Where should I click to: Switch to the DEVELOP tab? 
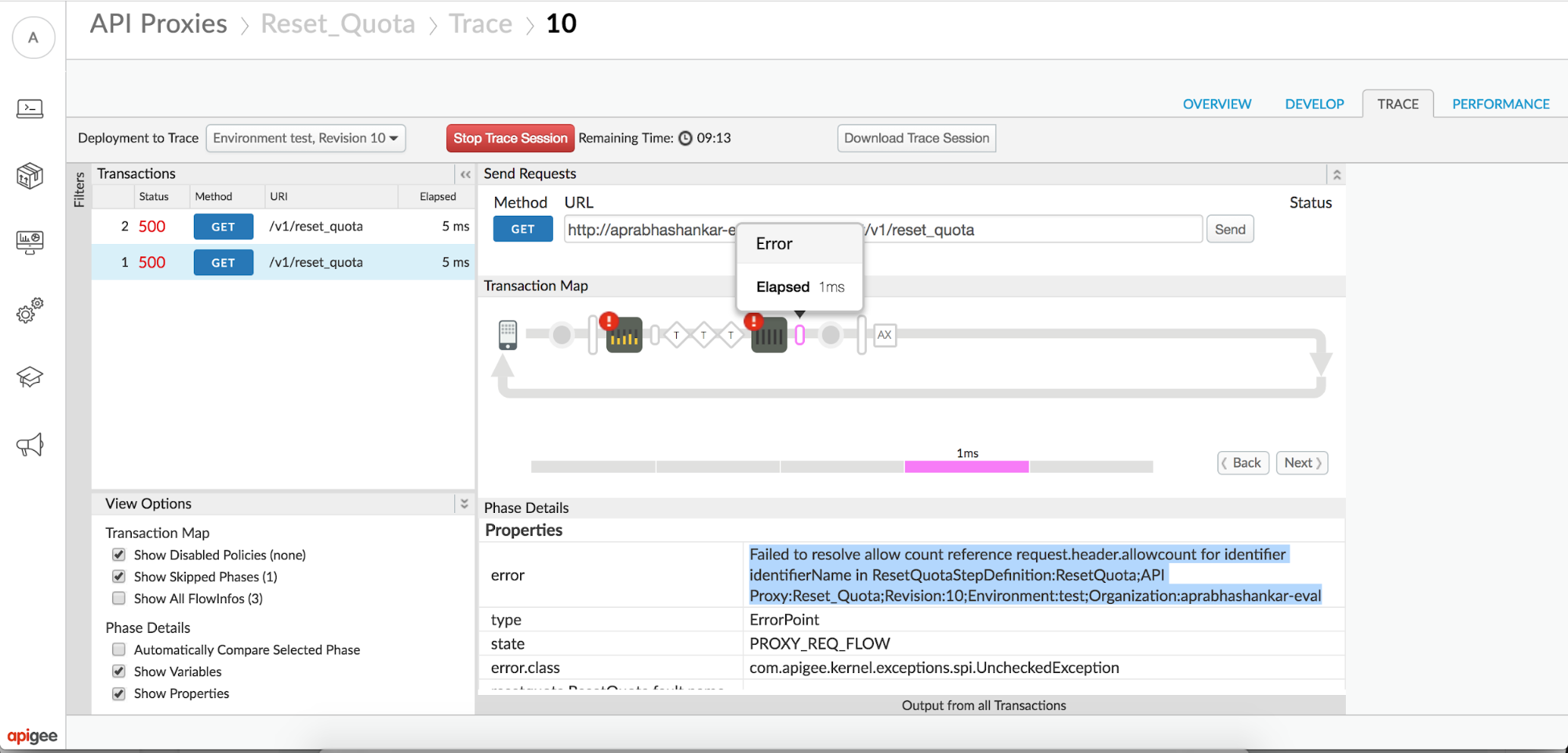[x=1314, y=104]
